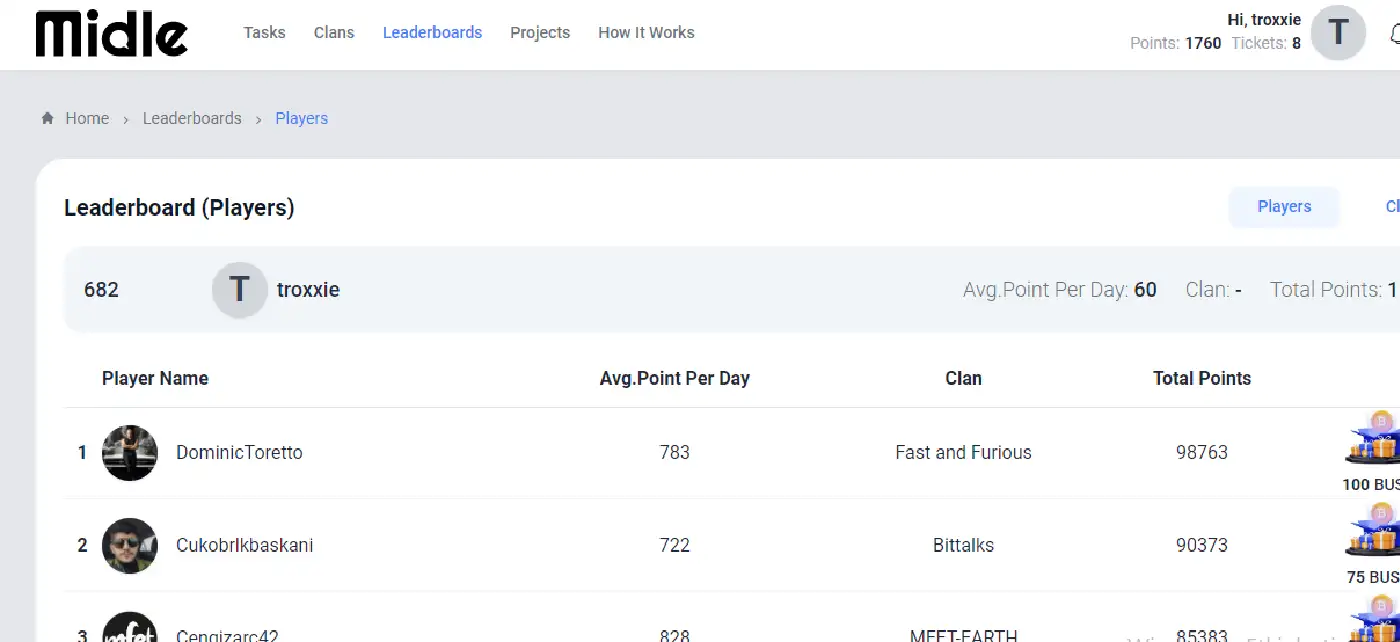Click the Fast and Furious clan
1400x642 pixels.
point(963,453)
